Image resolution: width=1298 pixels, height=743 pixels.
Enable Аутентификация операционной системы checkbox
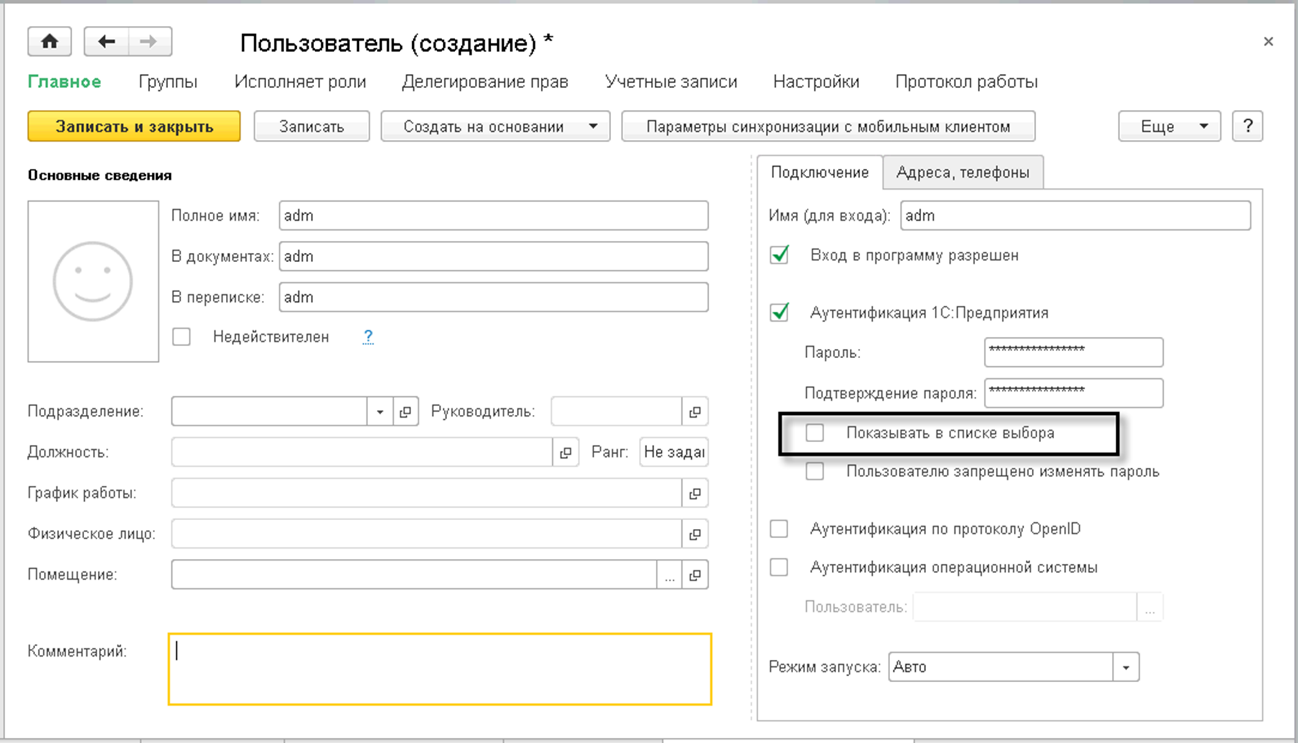[779, 567]
